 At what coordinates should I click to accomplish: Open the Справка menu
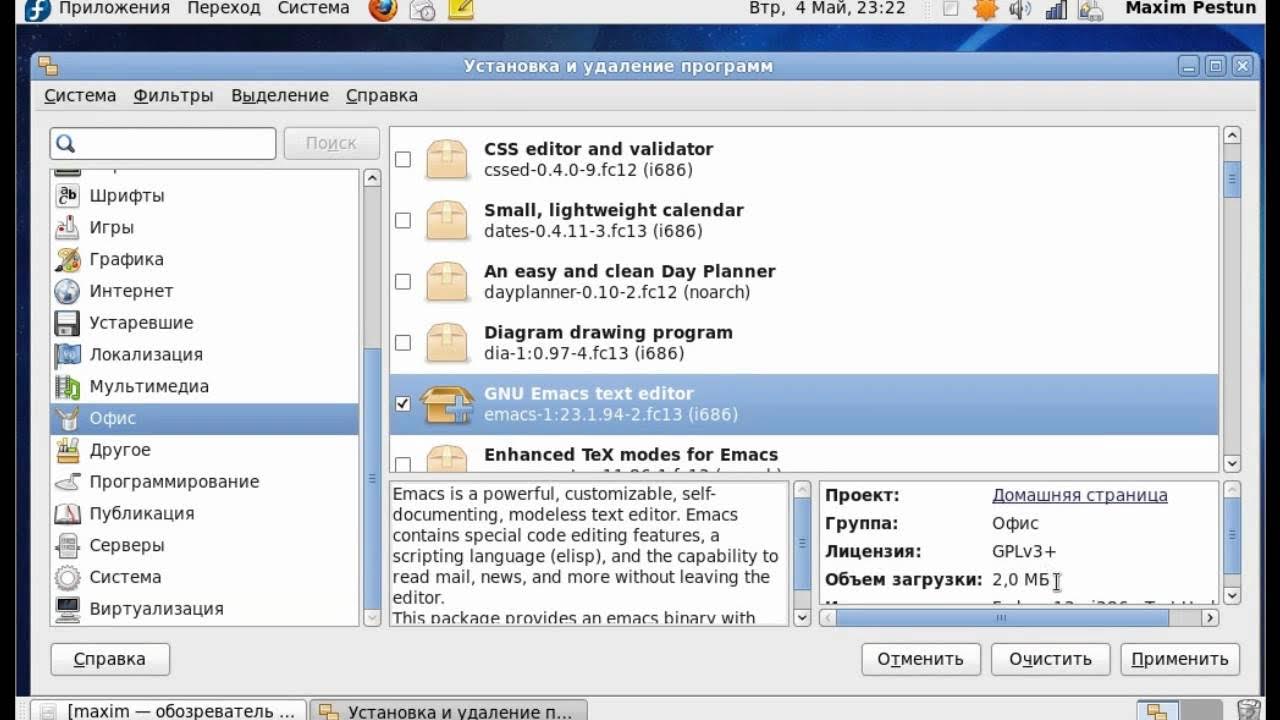pyautogui.click(x=382, y=96)
